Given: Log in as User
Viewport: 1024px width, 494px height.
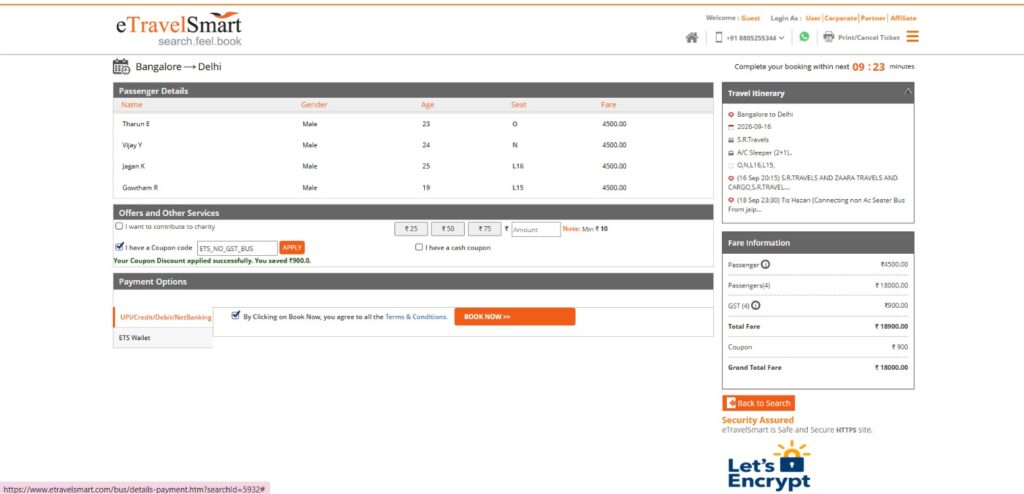Looking at the screenshot, I should [x=813, y=18].
